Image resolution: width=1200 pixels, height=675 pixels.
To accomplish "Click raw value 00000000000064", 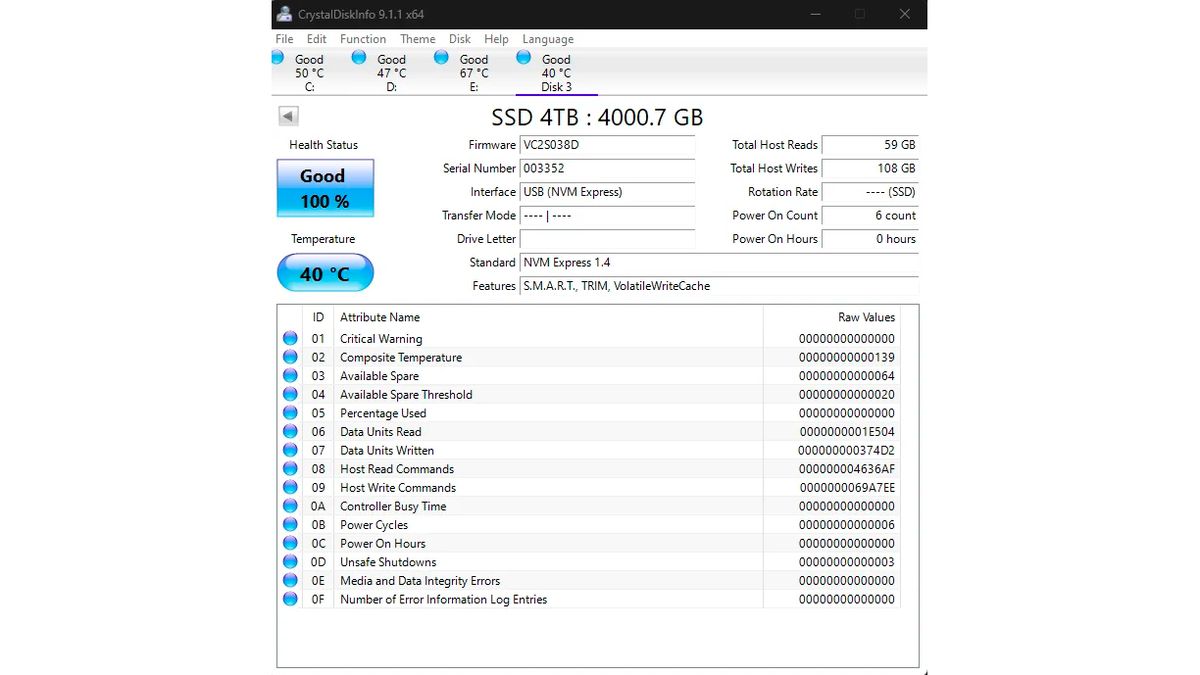I will (847, 376).
